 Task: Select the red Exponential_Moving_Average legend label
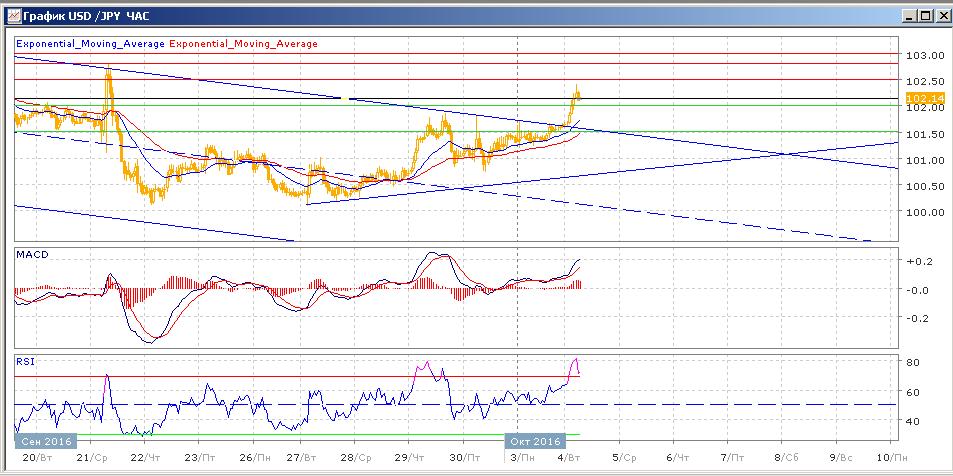pos(245,44)
